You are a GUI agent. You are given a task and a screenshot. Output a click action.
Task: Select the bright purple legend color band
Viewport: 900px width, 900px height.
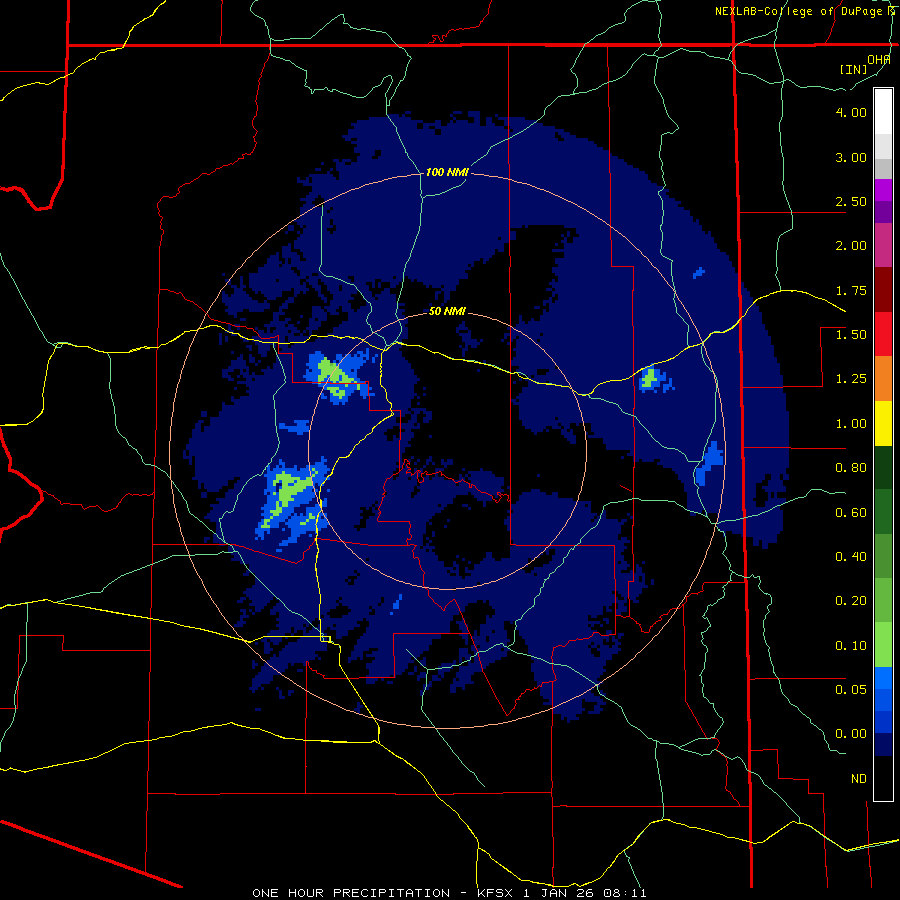click(x=883, y=190)
